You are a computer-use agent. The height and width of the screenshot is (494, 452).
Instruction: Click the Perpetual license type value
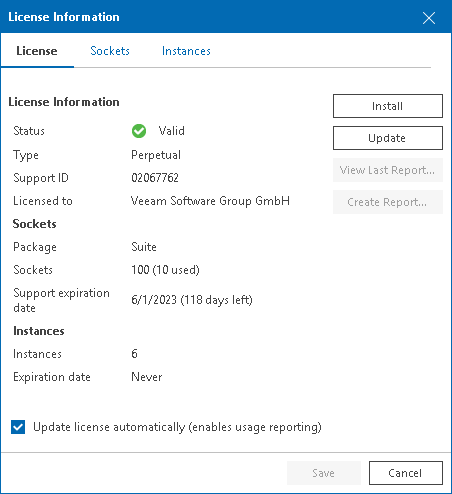tap(156, 155)
